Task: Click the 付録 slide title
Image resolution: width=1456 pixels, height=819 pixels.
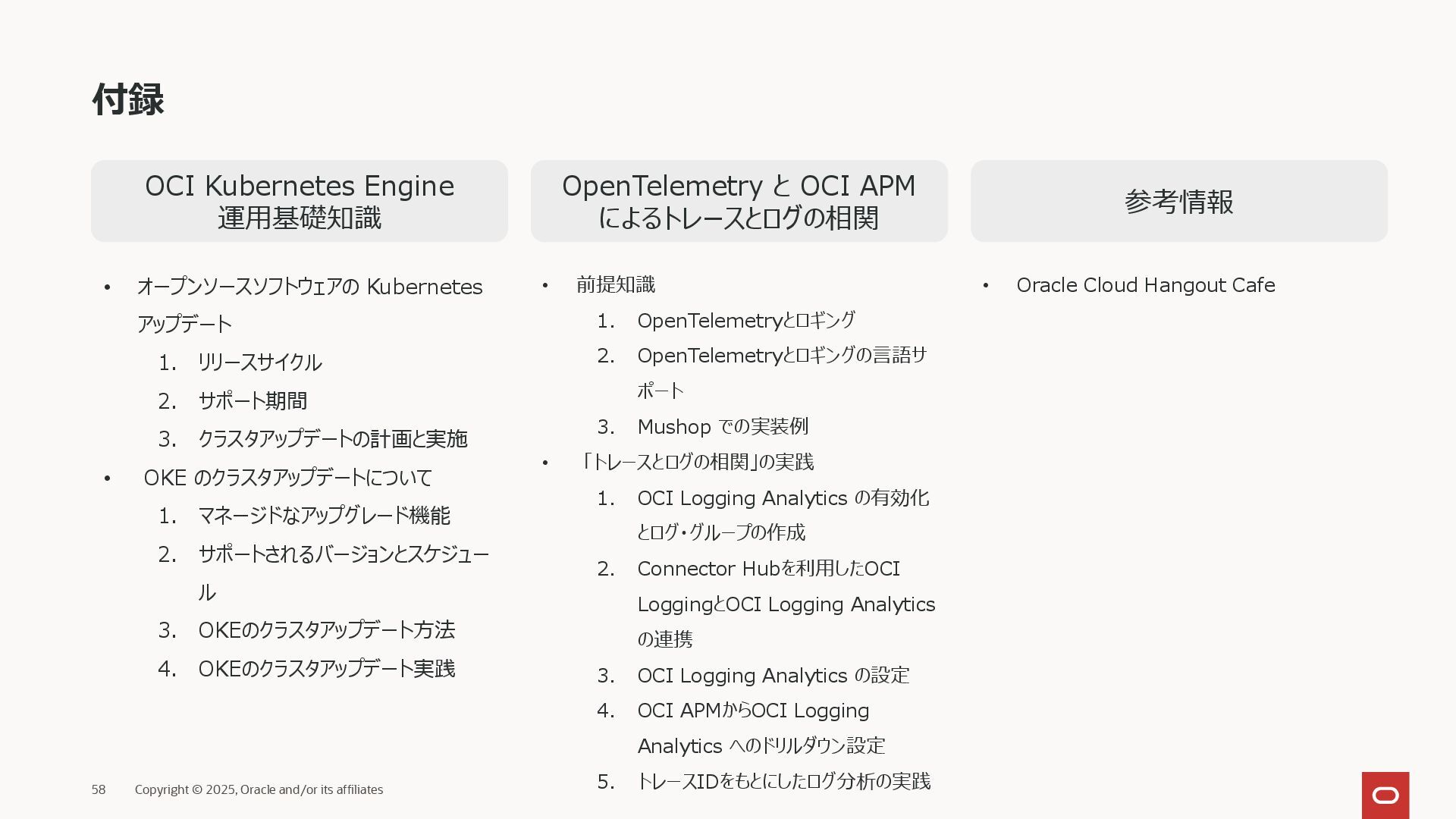Action: pyautogui.click(x=127, y=99)
